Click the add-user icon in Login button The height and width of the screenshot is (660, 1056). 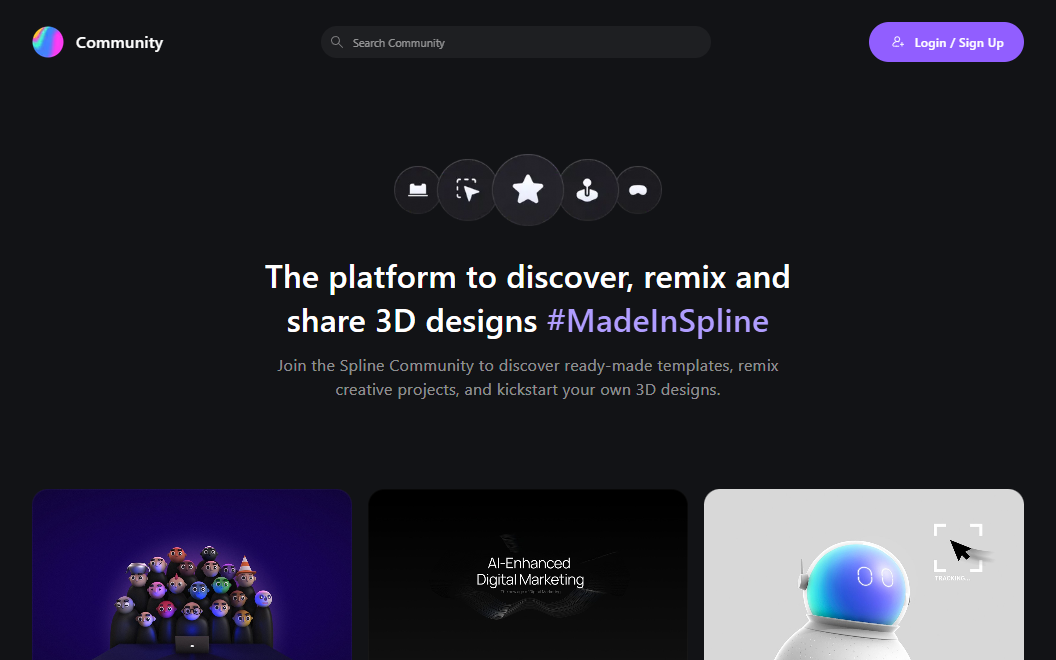(x=898, y=42)
